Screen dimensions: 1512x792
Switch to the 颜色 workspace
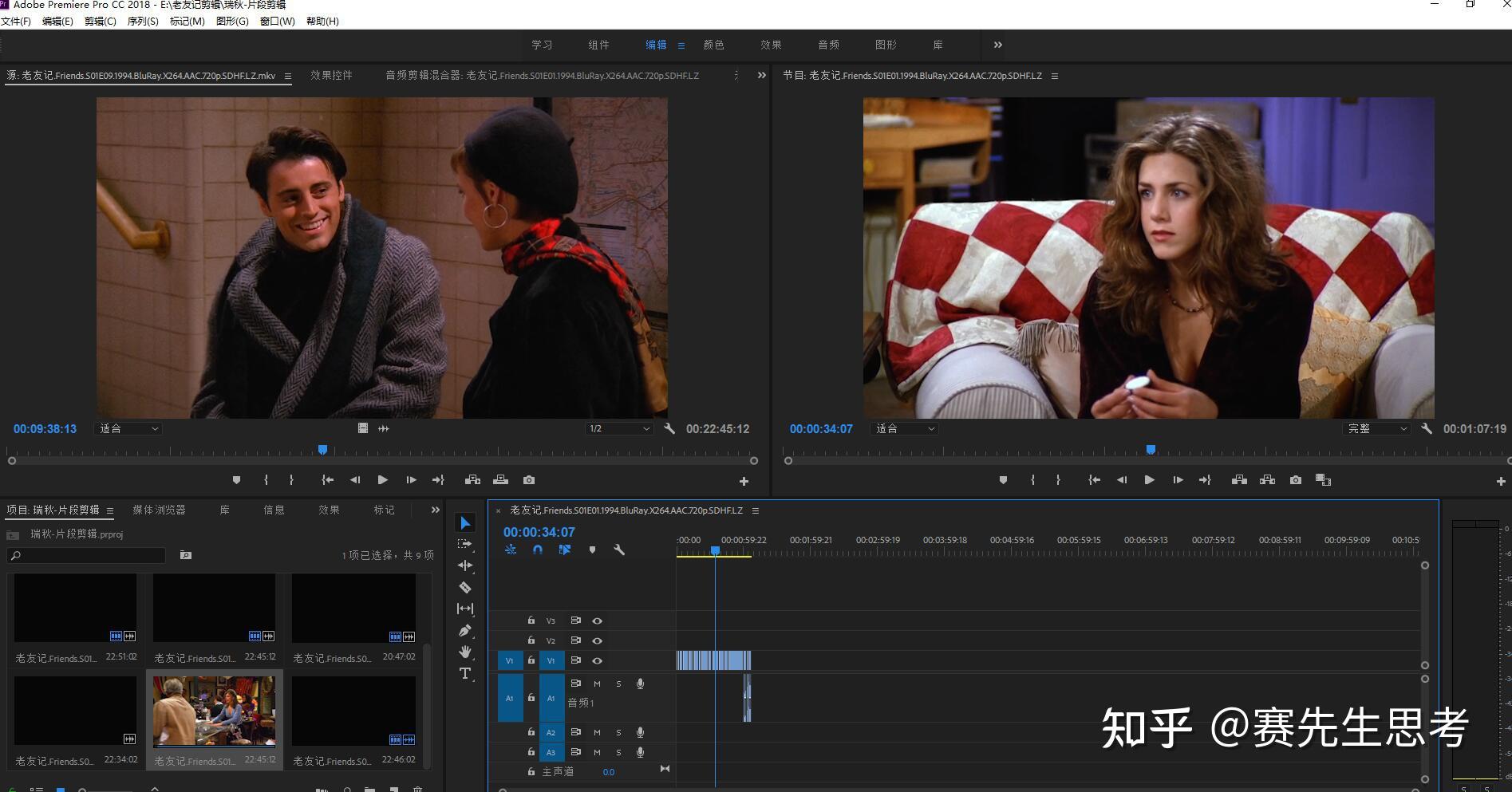point(713,45)
